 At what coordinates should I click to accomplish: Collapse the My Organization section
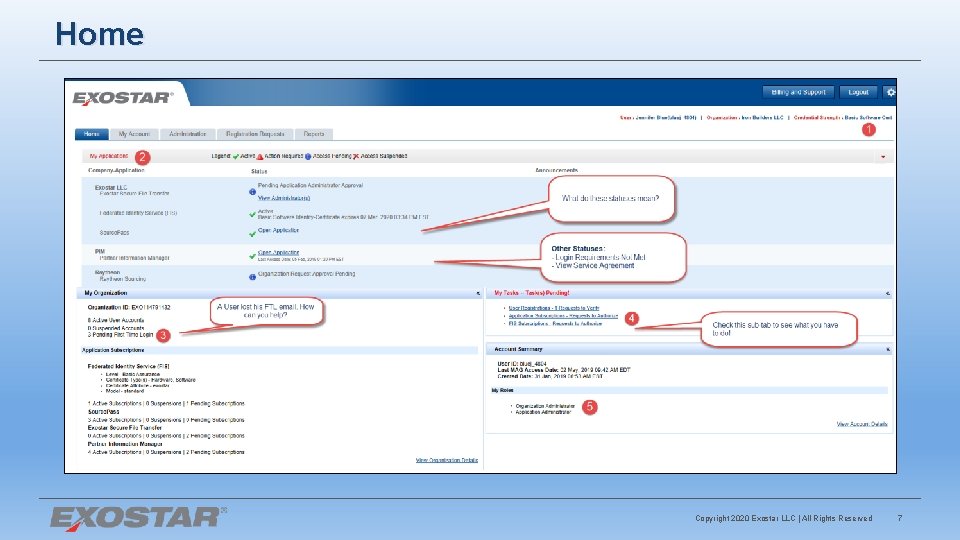(x=478, y=293)
